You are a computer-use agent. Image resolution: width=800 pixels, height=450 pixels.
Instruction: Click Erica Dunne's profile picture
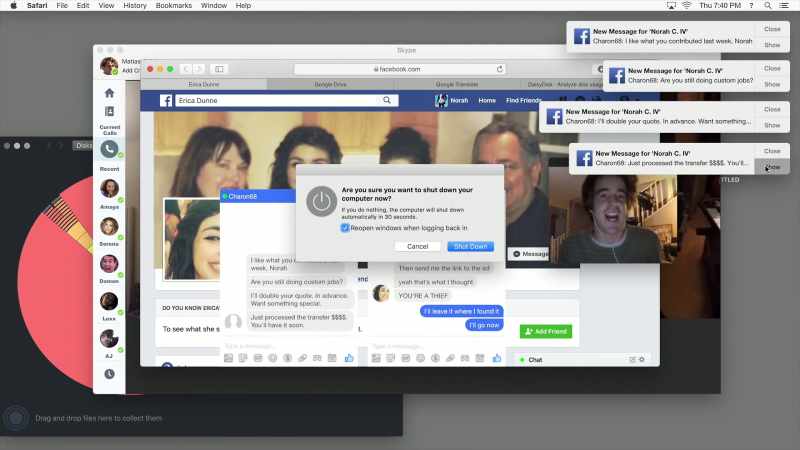192,239
